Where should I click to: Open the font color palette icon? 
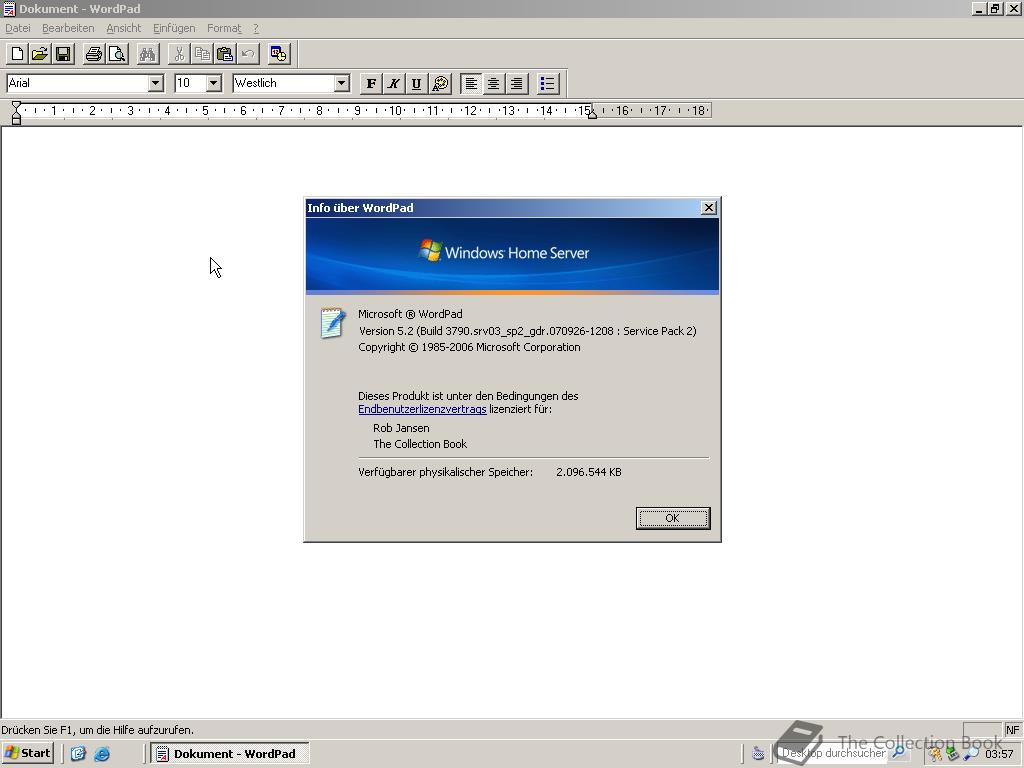click(x=441, y=84)
